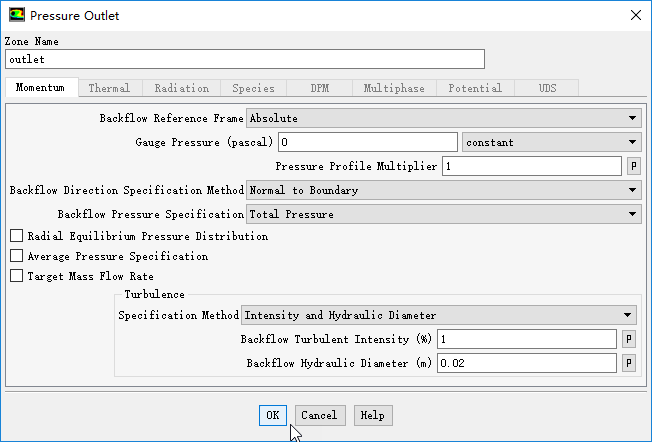Screen dimensions: 652x442
Task: Click the P button beside Backflow Hydraulic Diameter
Action: click(x=629, y=363)
